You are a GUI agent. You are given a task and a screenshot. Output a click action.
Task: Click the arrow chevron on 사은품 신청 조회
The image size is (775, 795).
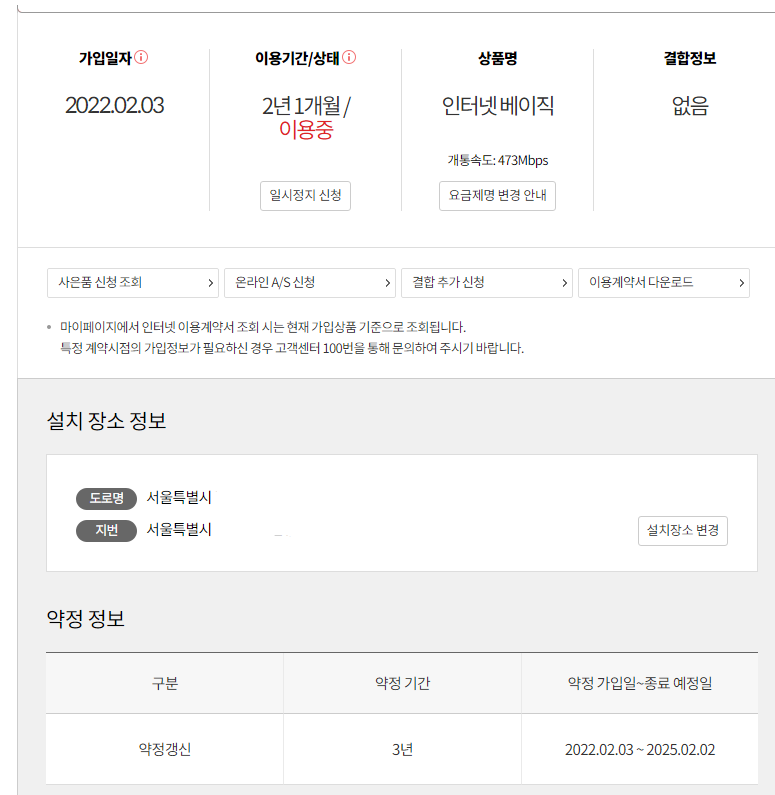[210, 283]
